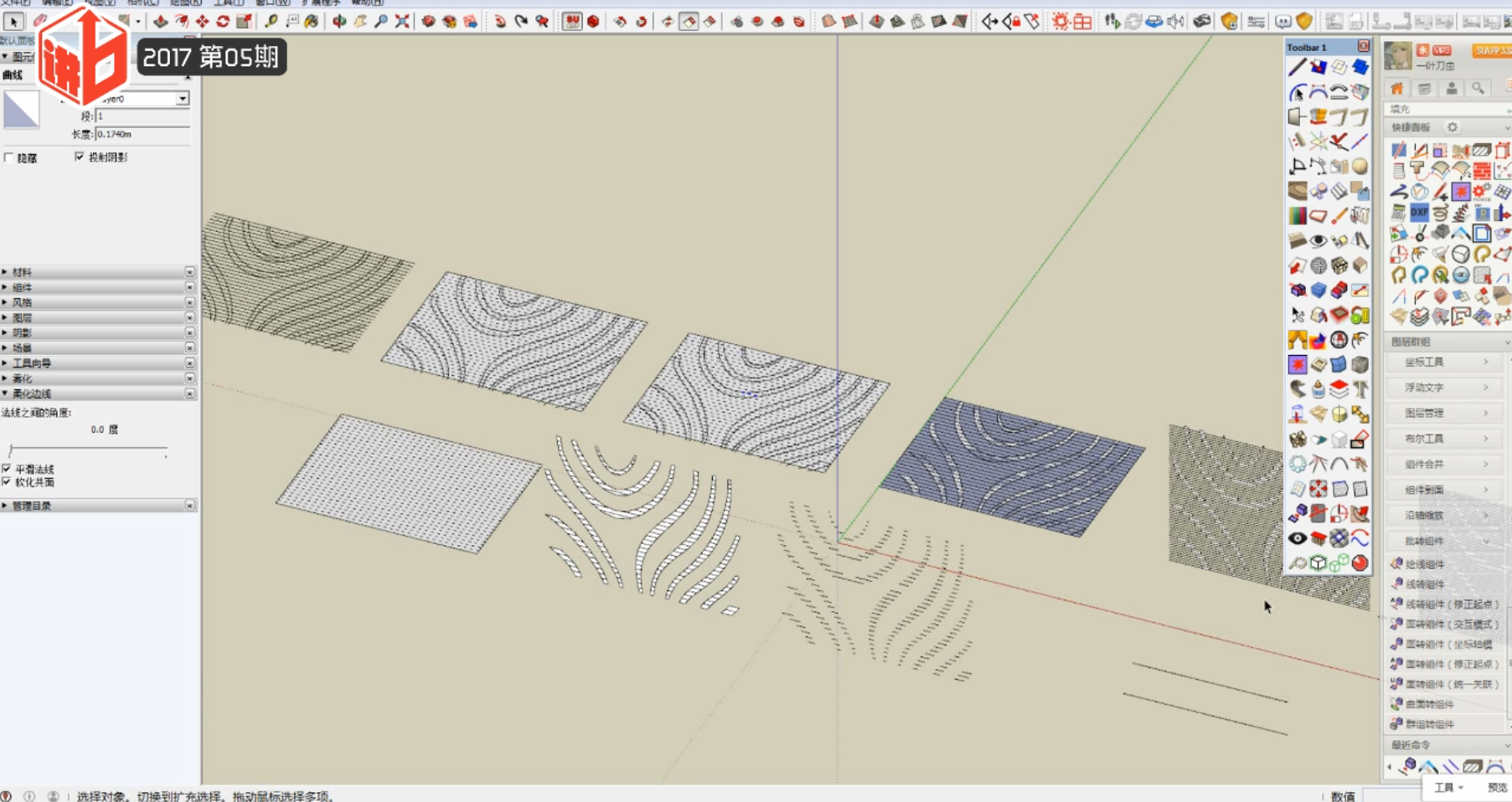The image size is (1512, 802).
Task: Select the Pan hand tool
Action: point(360,21)
